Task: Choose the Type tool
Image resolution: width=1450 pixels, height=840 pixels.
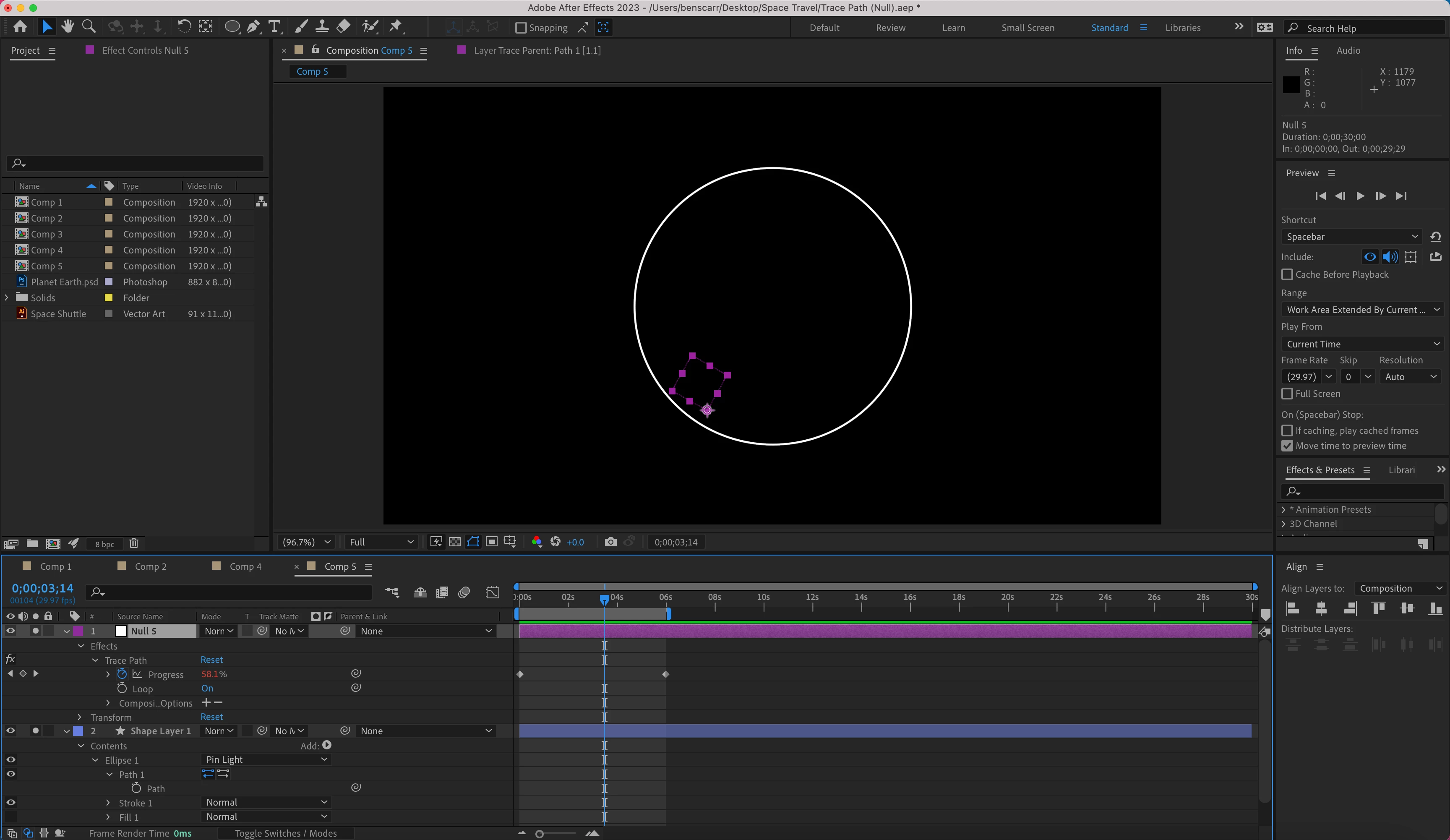Action: pyautogui.click(x=274, y=26)
